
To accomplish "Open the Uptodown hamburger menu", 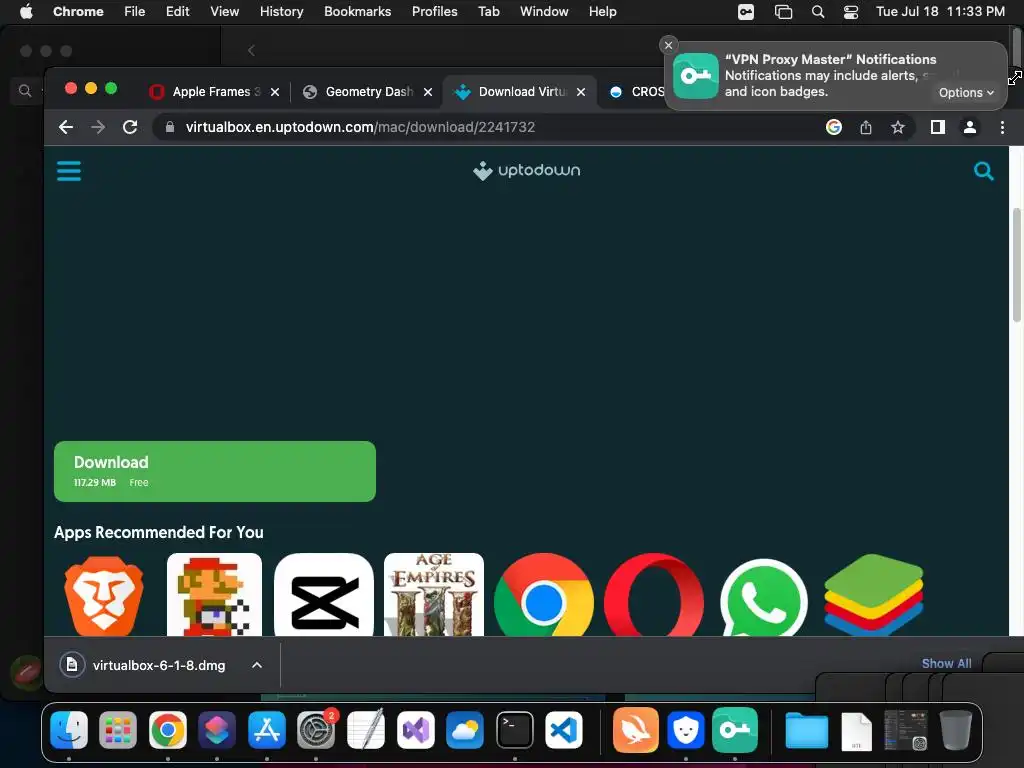I will point(69,171).
